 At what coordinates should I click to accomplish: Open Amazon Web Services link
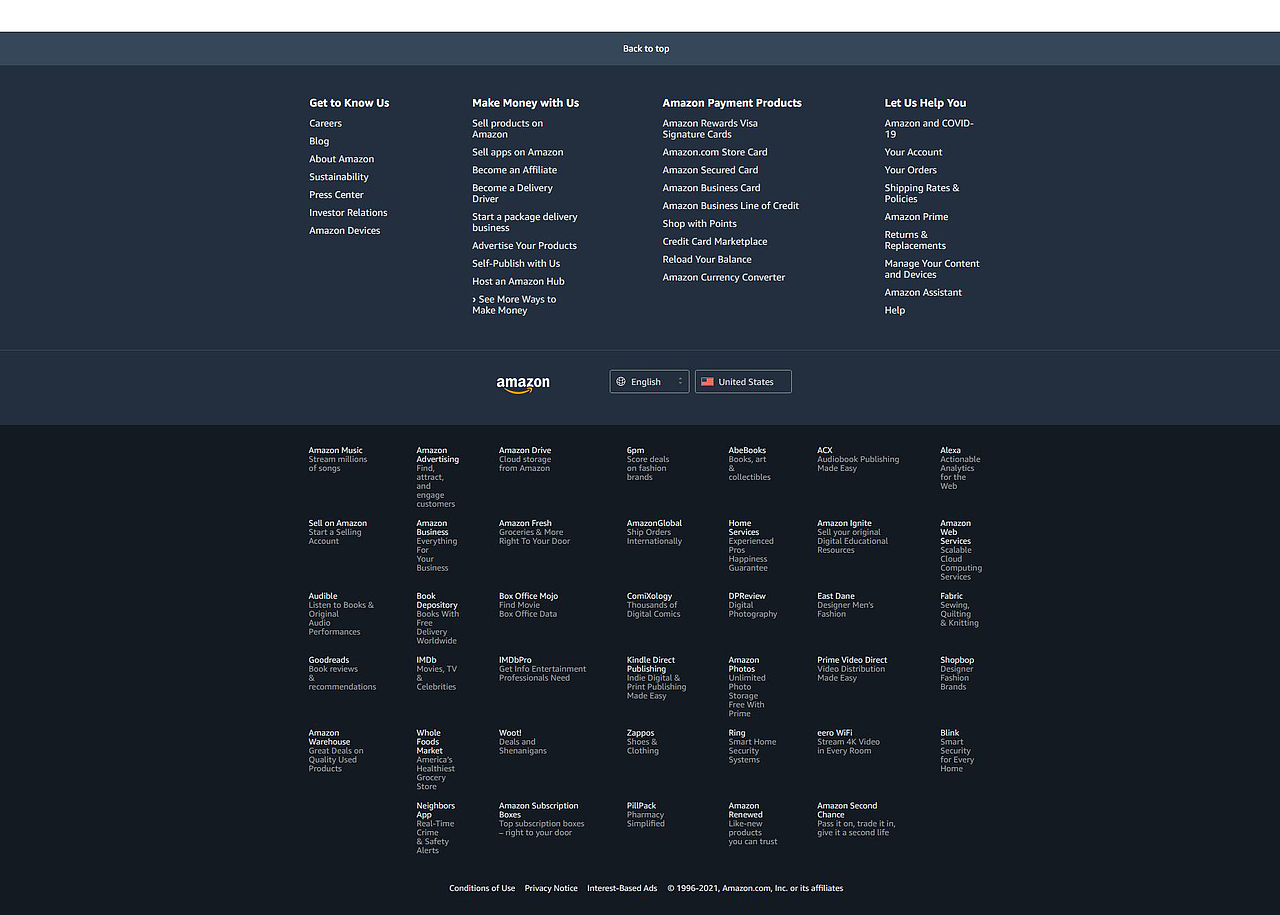(961, 551)
